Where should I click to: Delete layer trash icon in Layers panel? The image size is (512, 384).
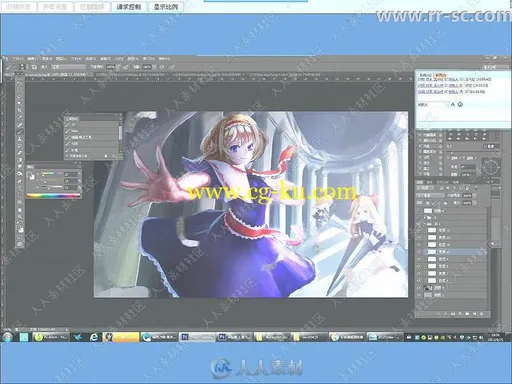[482, 314]
